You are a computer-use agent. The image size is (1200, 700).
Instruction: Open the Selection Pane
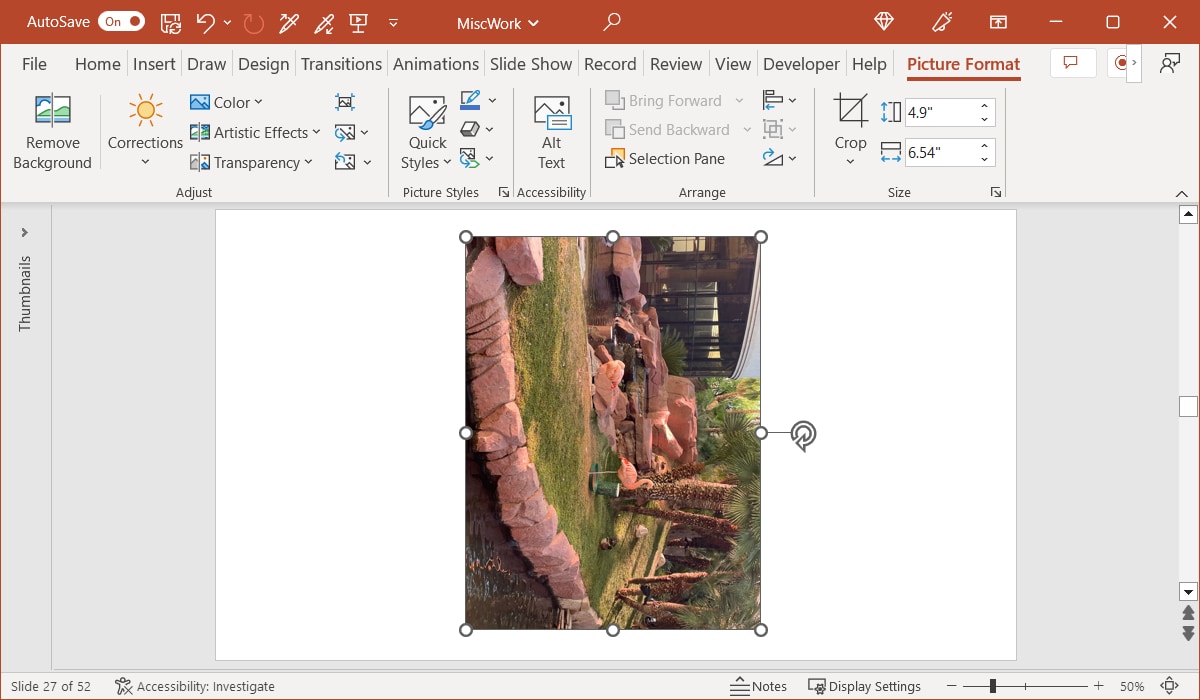[665, 158]
